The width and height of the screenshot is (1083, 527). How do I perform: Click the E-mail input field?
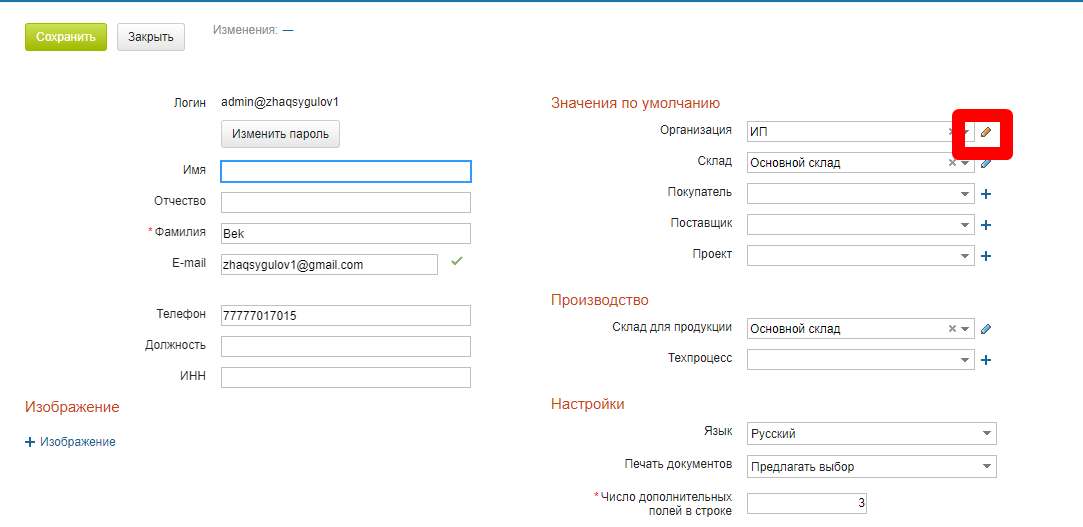[329, 265]
